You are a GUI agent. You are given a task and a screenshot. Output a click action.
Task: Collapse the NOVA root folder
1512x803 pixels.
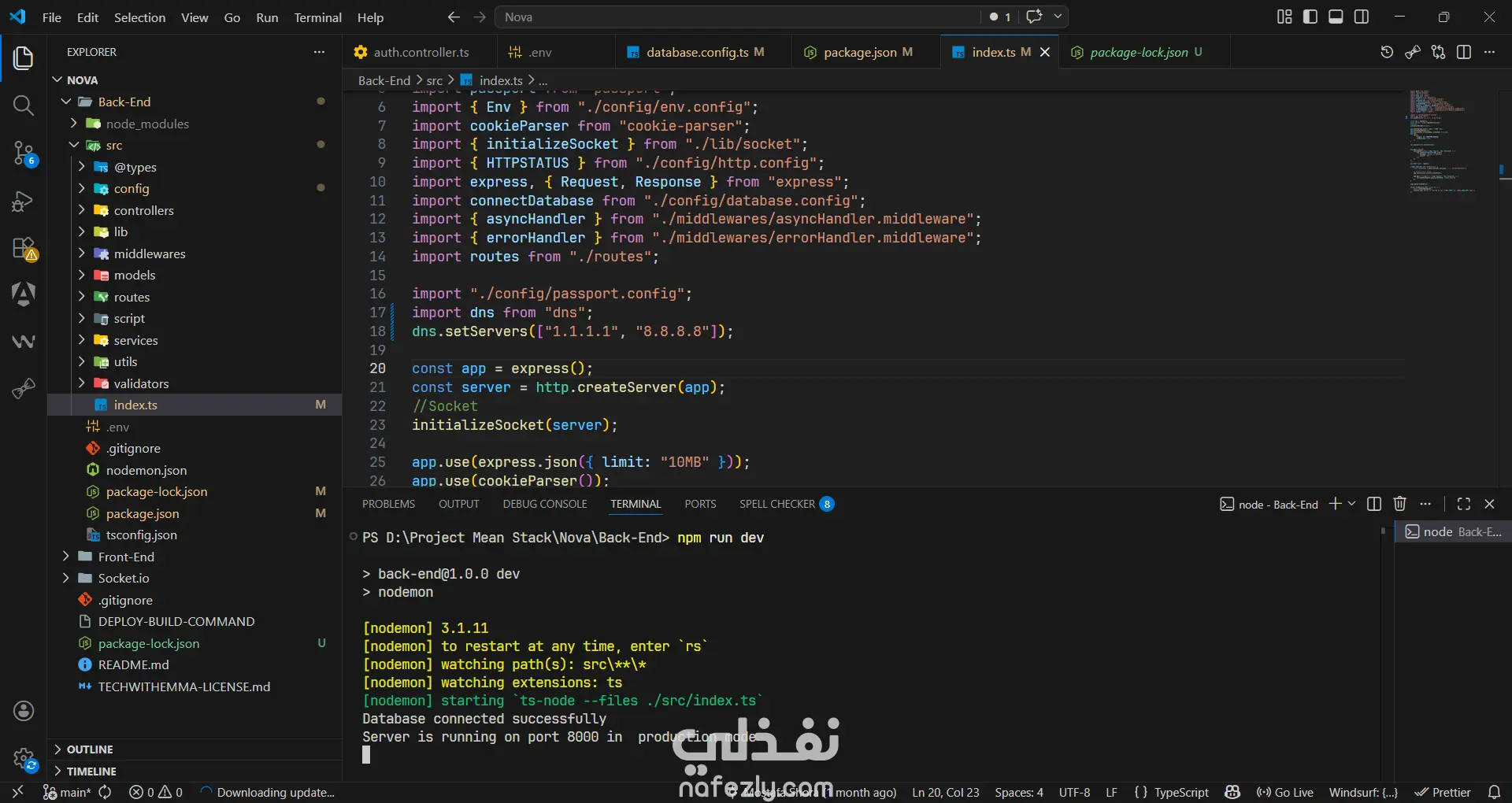[x=57, y=80]
